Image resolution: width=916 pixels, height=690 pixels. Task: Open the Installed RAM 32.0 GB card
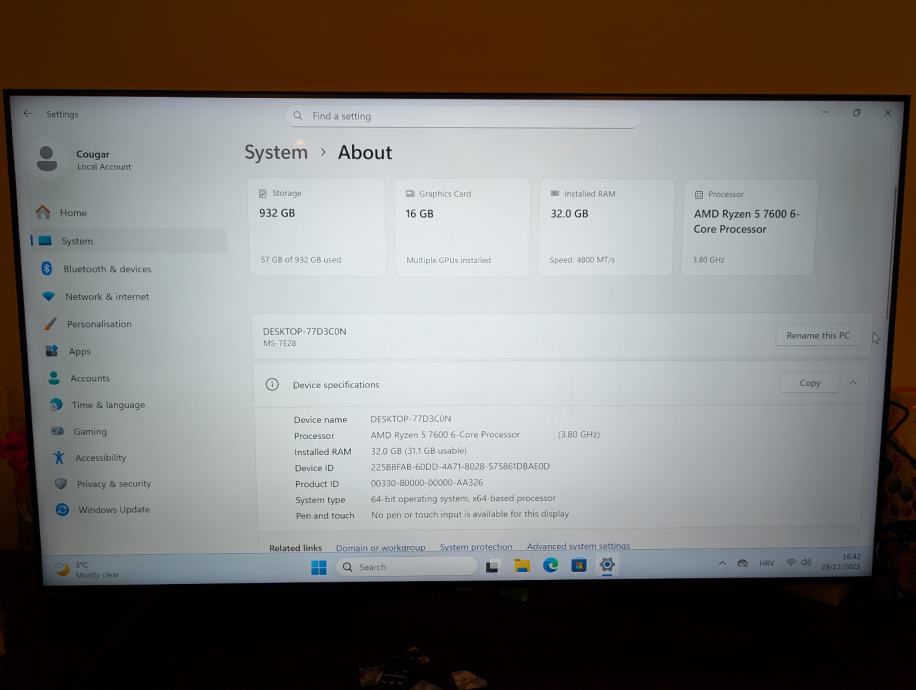(606, 227)
